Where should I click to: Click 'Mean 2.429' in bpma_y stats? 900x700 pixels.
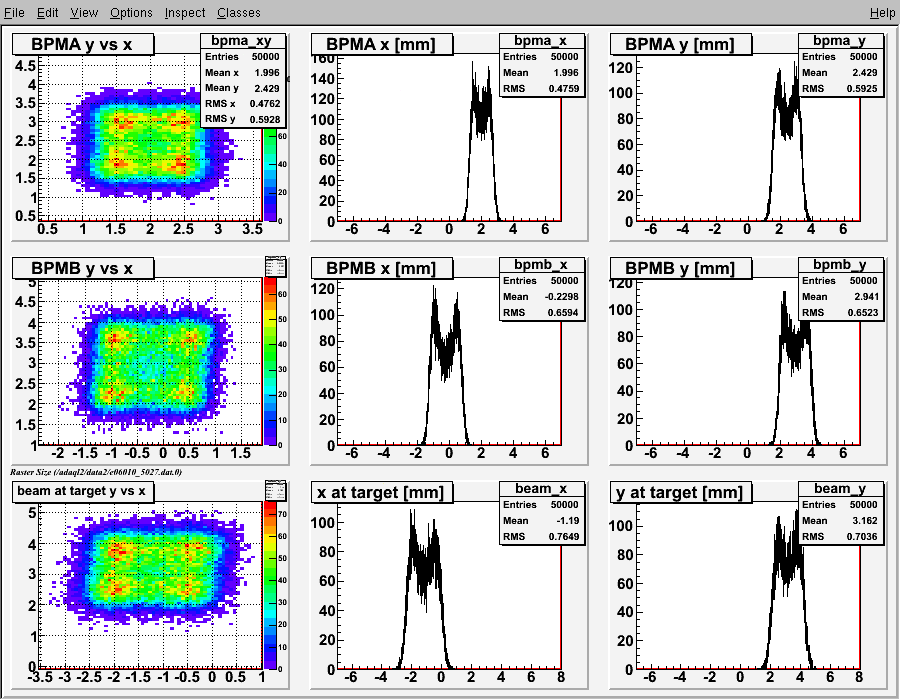coord(841,73)
